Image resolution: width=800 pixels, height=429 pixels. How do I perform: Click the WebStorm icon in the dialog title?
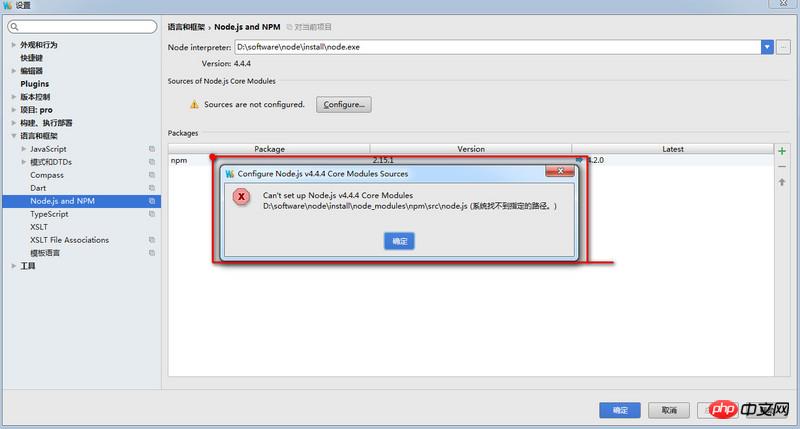pos(230,174)
